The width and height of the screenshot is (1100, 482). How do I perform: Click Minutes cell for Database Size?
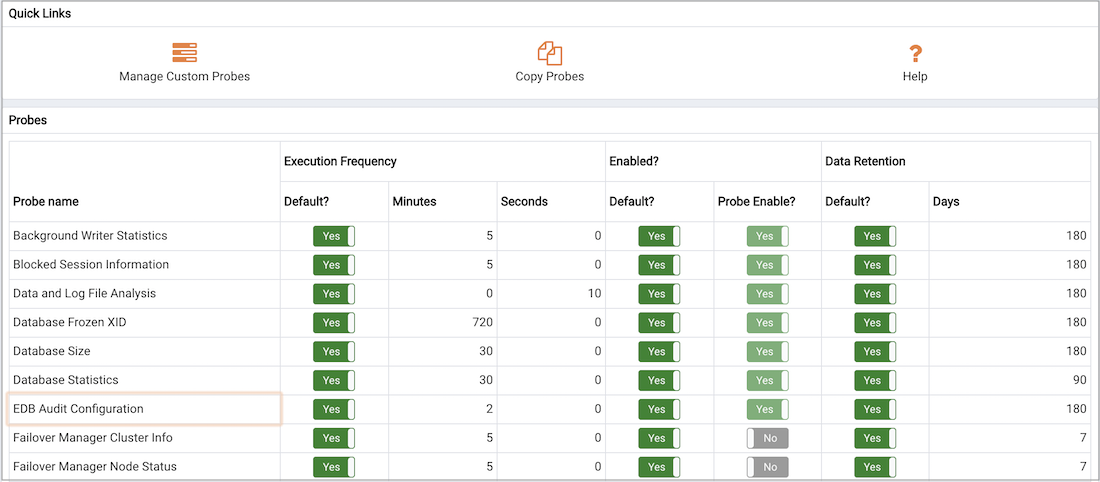[x=443, y=351]
